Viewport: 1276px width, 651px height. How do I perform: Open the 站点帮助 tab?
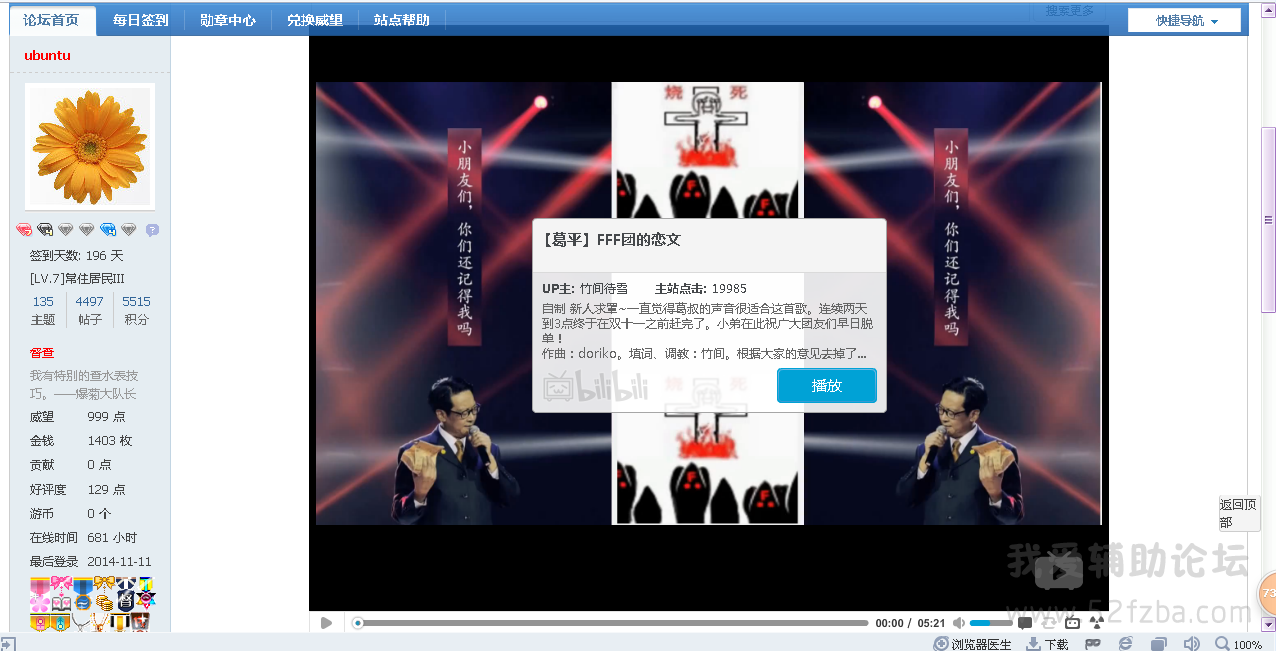click(x=402, y=20)
